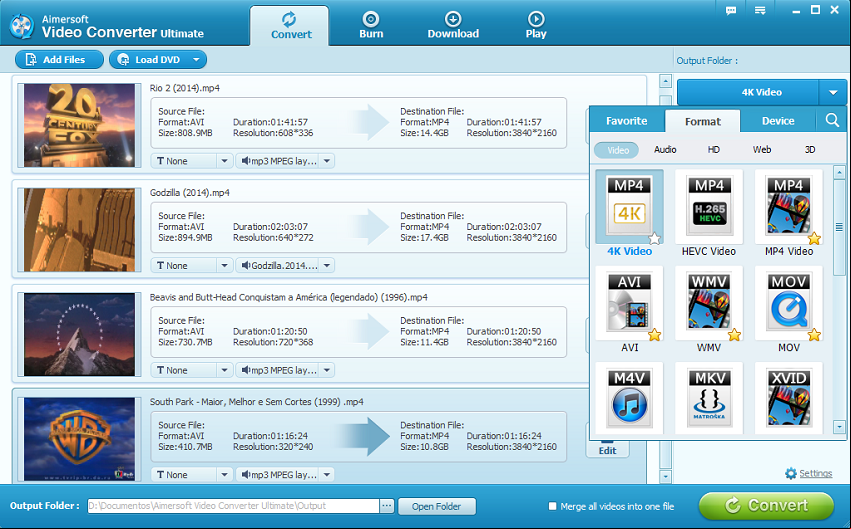Choose the HEVC Video H.265 format icon

(x=709, y=207)
